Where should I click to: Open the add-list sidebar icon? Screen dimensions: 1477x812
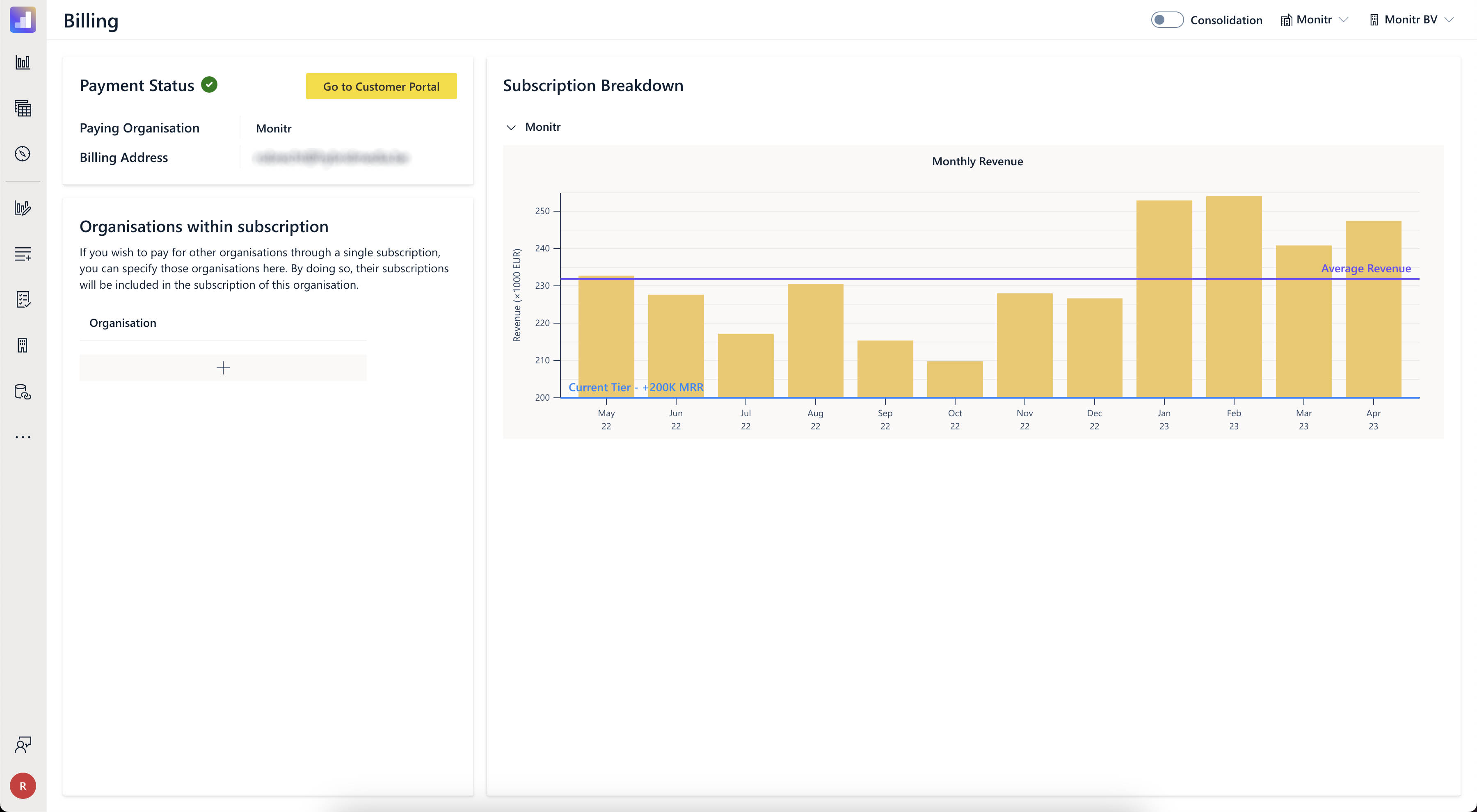coord(23,254)
